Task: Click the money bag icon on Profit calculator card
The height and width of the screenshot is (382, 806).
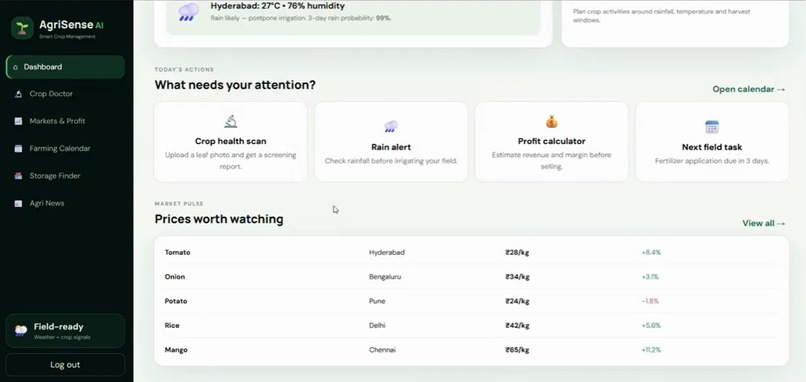Action: pyautogui.click(x=552, y=122)
